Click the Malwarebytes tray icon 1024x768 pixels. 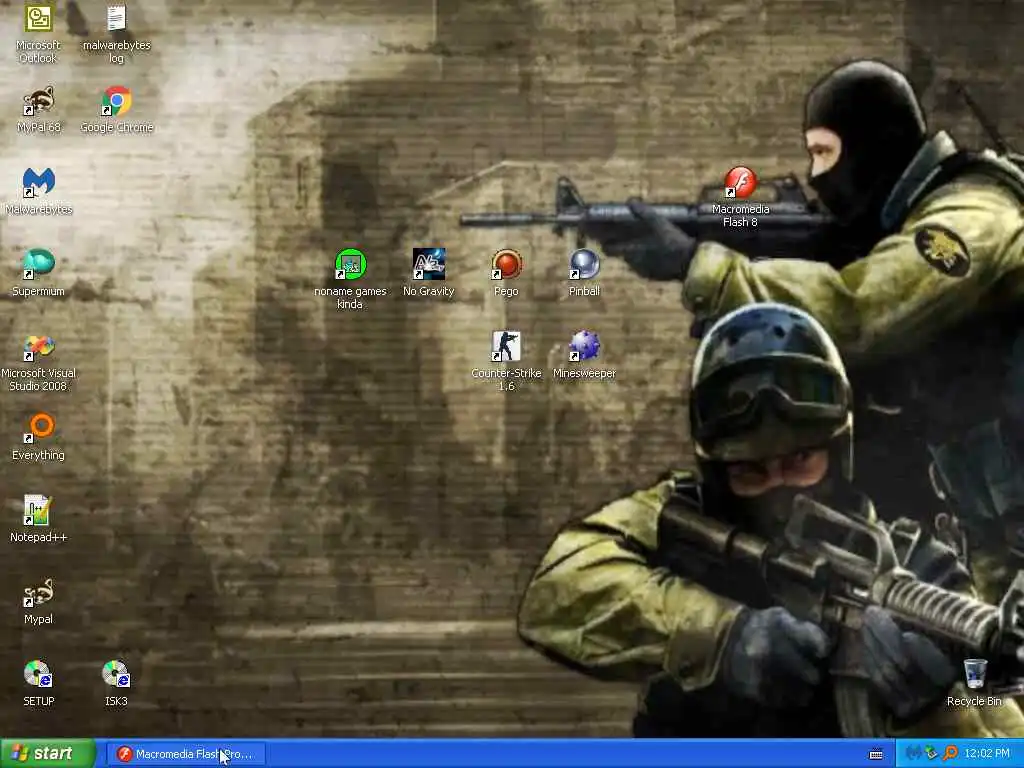pyautogui.click(x=914, y=754)
